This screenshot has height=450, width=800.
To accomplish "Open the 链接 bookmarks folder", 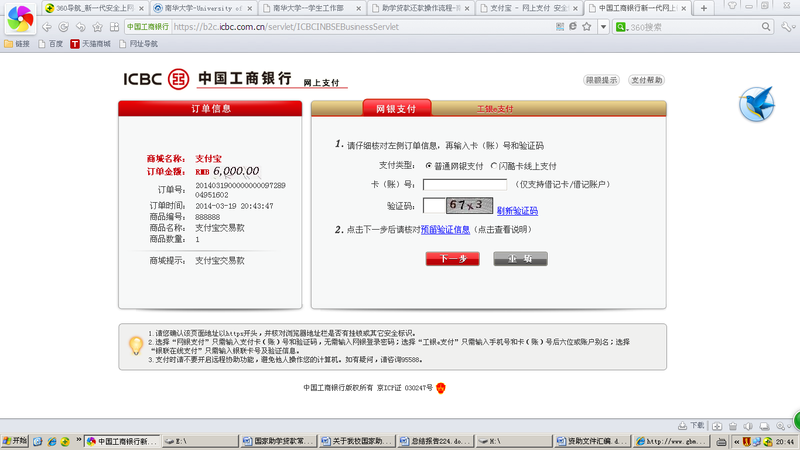I will (x=17, y=44).
